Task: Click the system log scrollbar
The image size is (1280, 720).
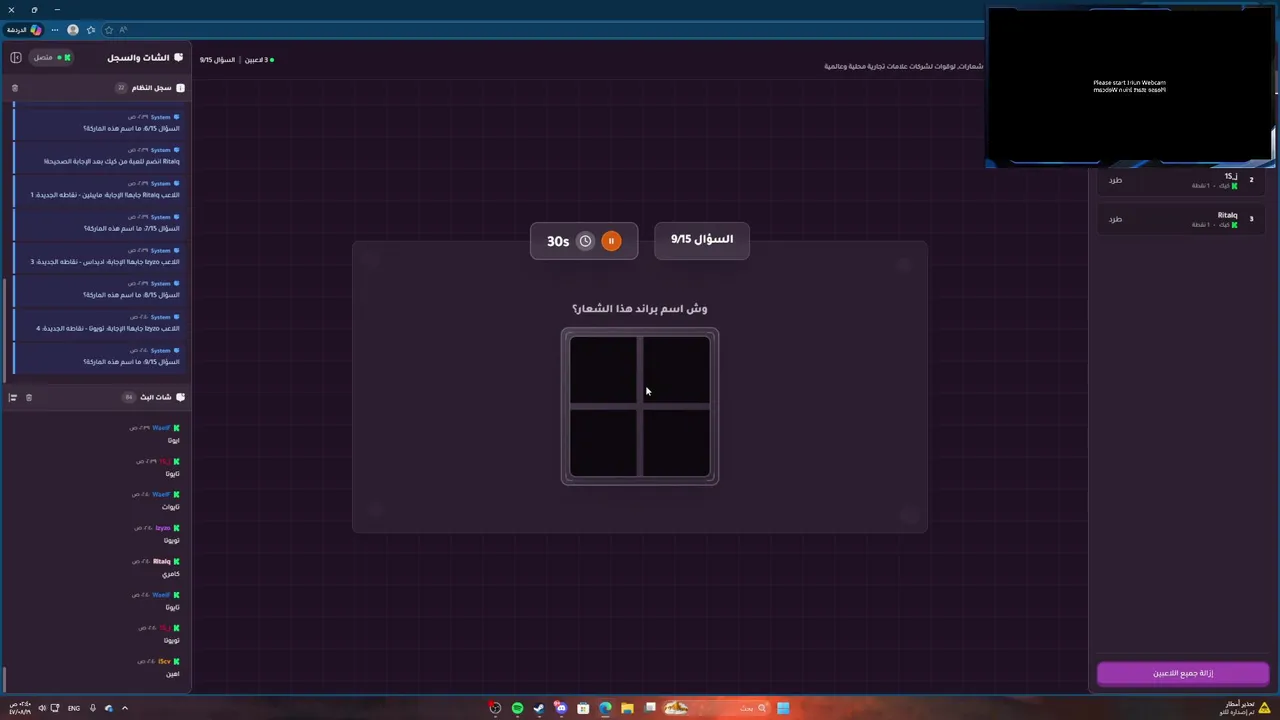Action: coord(5,330)
